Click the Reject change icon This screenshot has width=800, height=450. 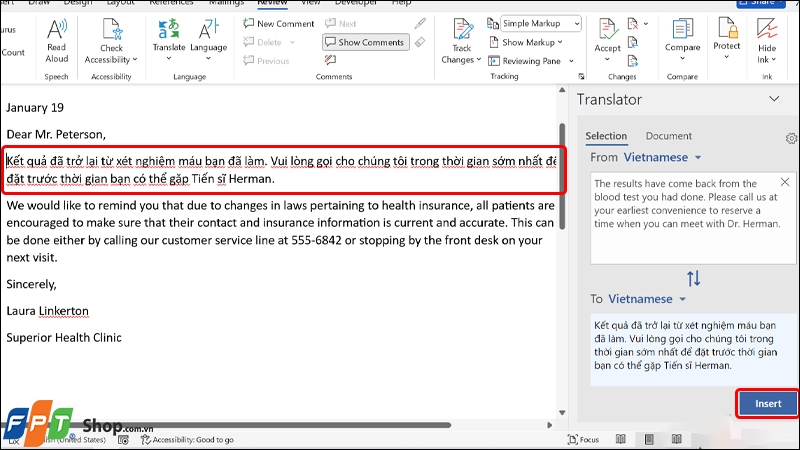[633, 23]
